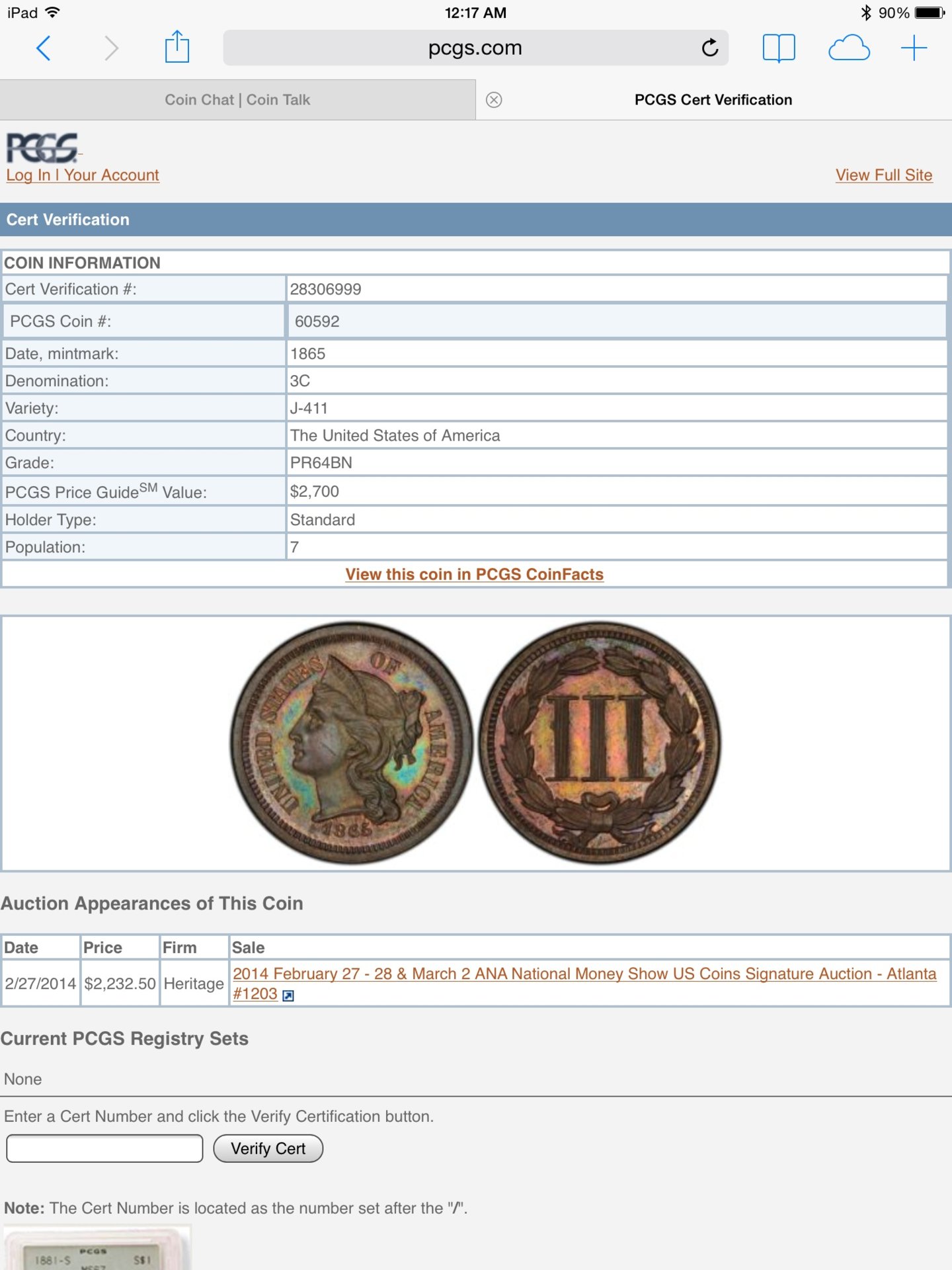
Task: Select the price guide value $2,700
Action: (315, 491)
